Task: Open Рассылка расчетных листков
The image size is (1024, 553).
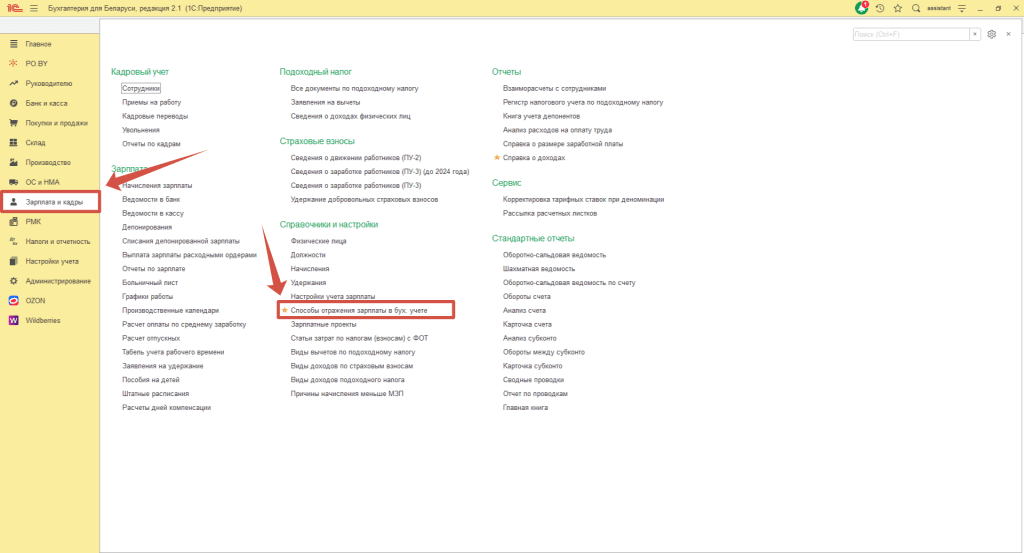Action: [550, 213]
